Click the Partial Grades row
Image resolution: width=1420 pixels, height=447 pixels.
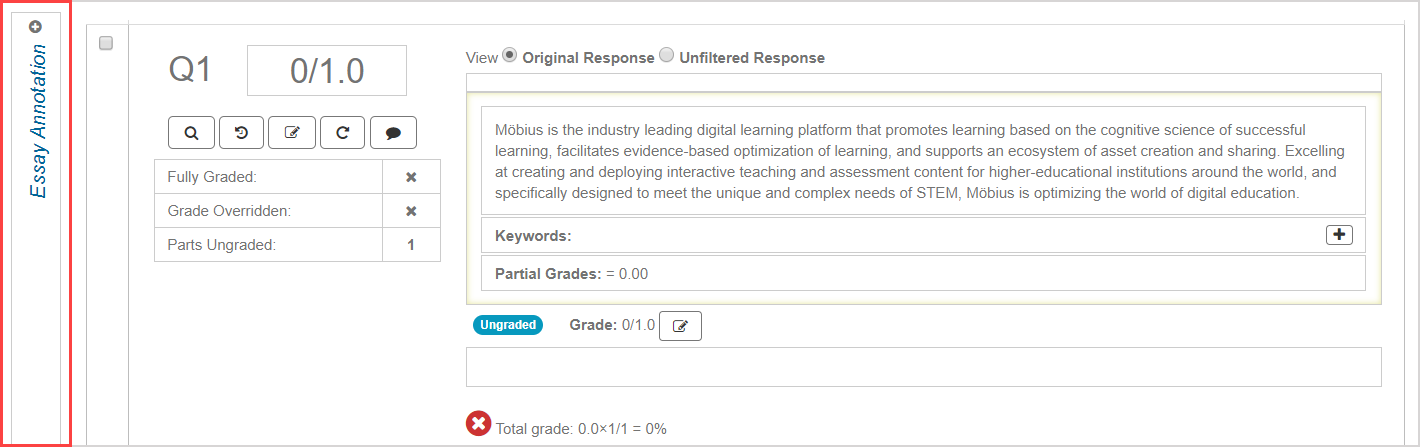(x=923, y=273)
